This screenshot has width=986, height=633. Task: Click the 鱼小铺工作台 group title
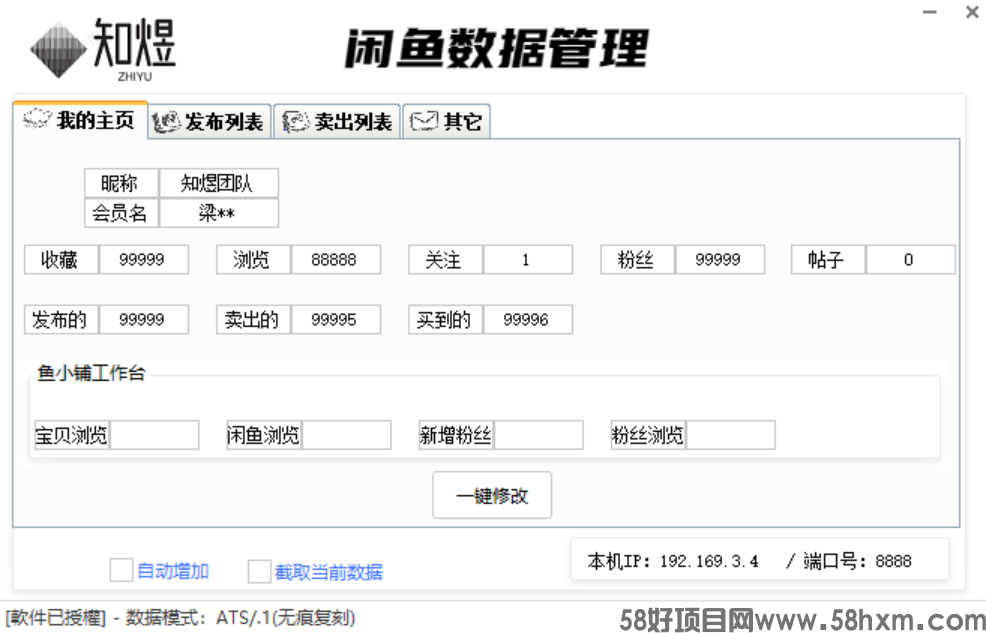91,373
